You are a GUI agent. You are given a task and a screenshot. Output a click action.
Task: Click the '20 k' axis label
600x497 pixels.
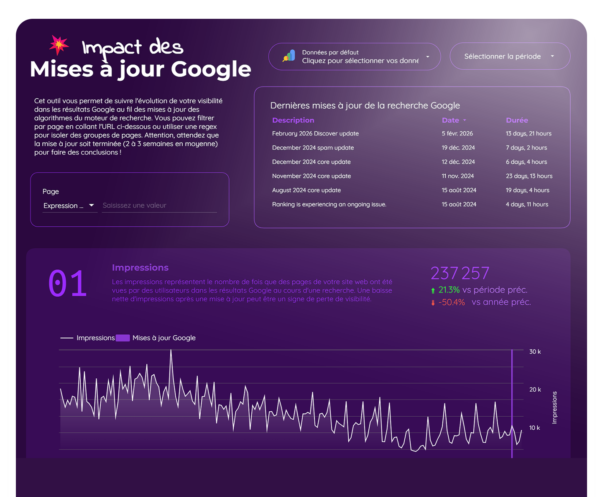535,389
